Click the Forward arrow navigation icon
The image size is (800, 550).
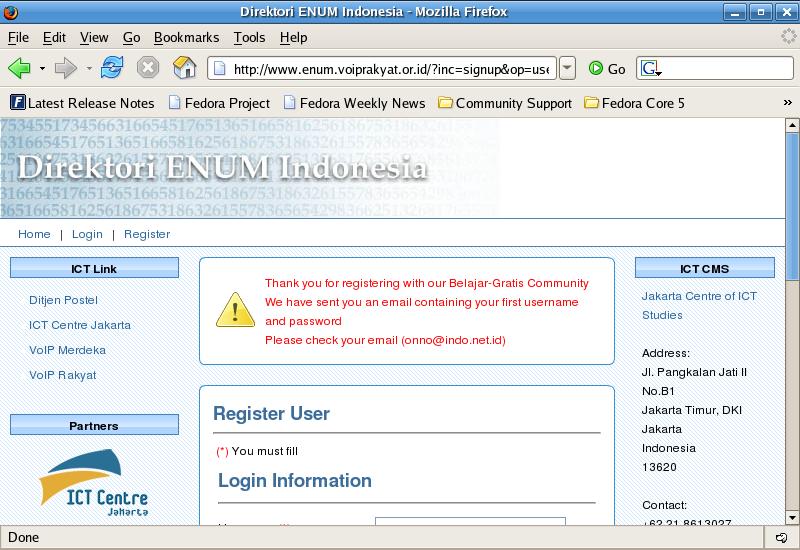(65, 69)
